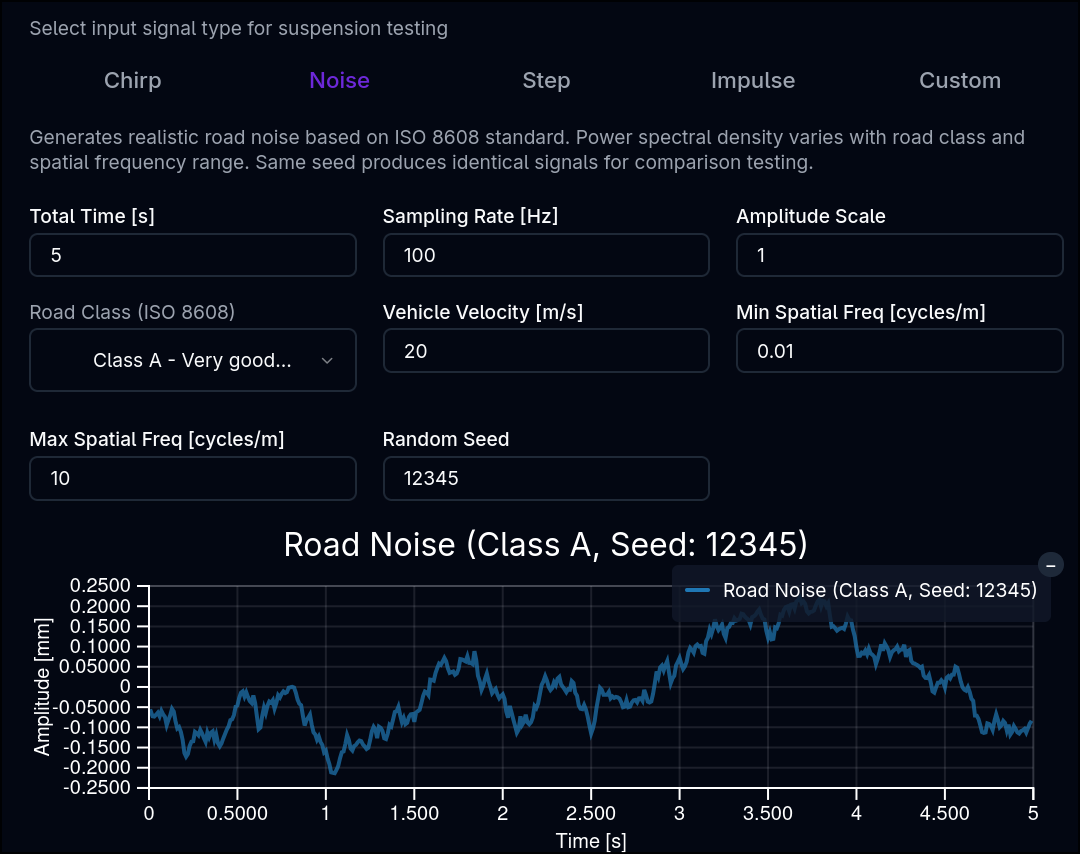Click the Min Spatial Freq input
The height and width of the screenshot is (854, 1080).
point(900,351)
